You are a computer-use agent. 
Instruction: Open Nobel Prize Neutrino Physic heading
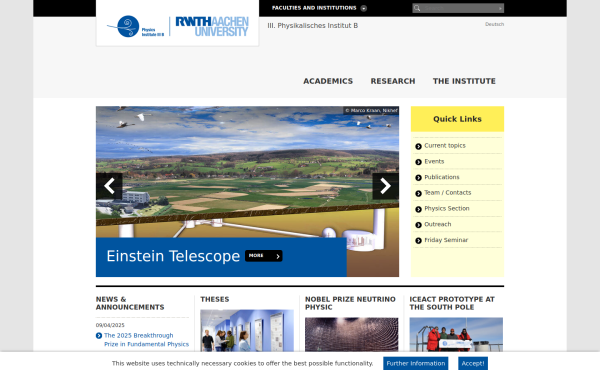point(350,303)
